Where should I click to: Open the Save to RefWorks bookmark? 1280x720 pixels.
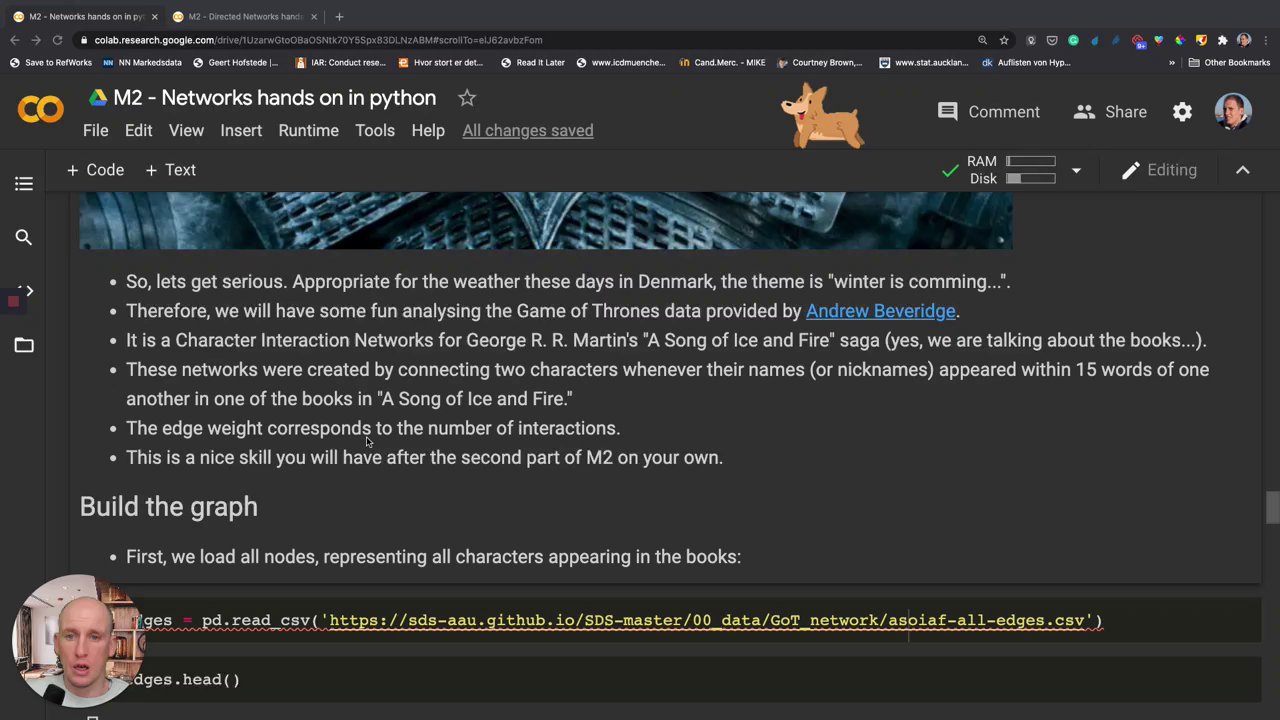click(x=51, y=62)
